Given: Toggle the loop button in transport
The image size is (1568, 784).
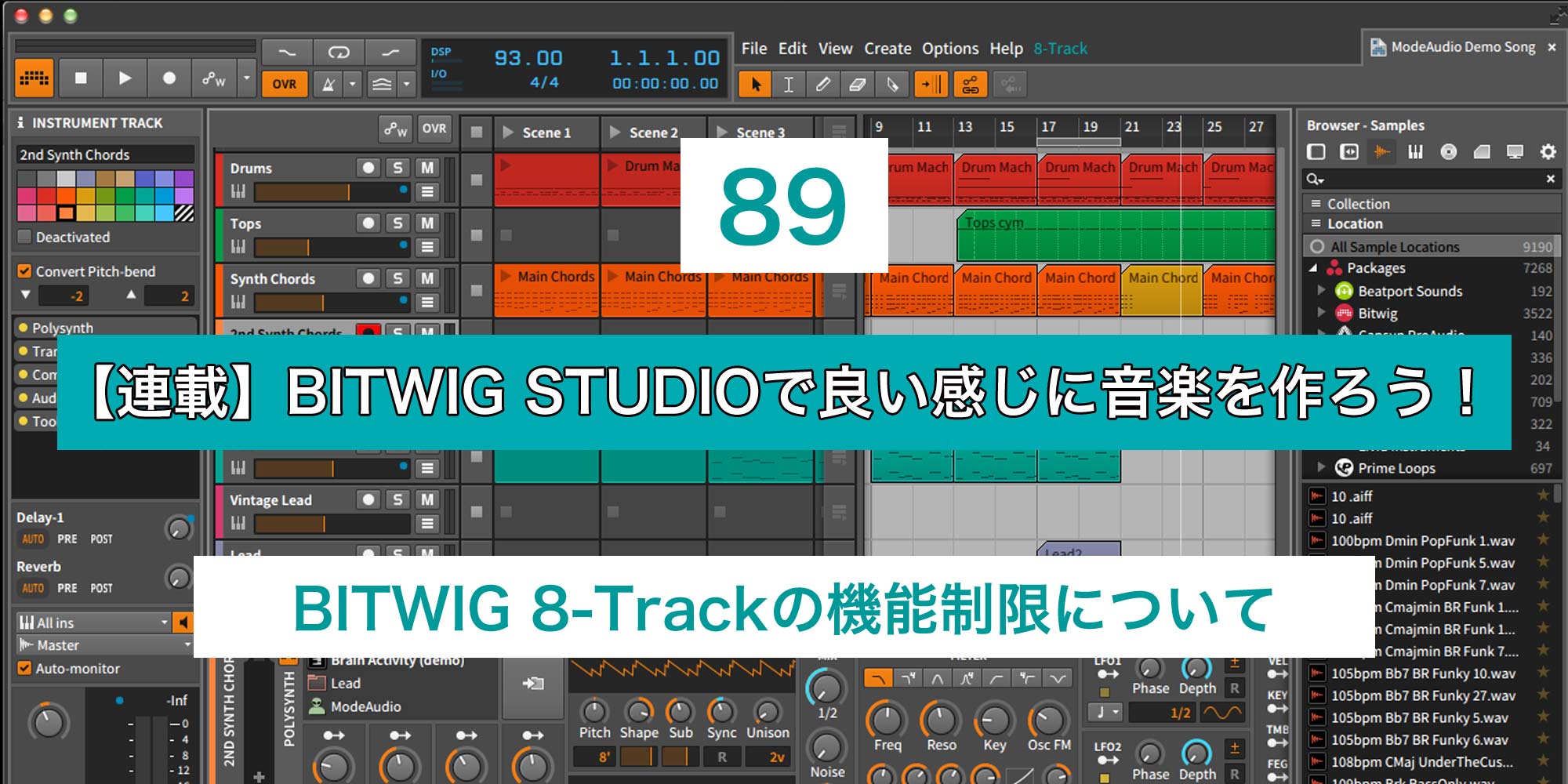Looking at the screenshot, I should pyautogui.click(x=339, y=53).
